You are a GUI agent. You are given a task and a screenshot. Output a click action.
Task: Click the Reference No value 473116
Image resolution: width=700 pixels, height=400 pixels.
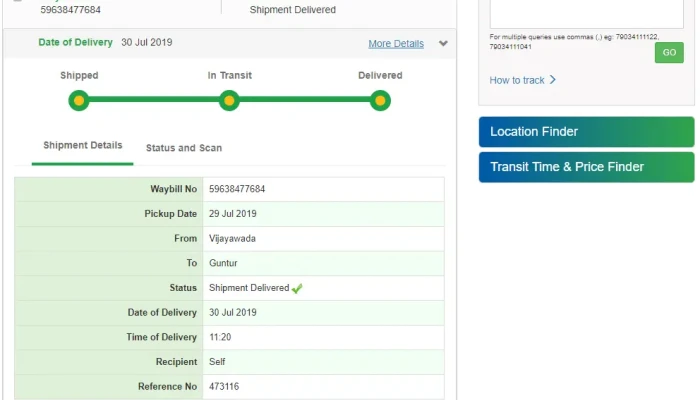pos(224,387)
